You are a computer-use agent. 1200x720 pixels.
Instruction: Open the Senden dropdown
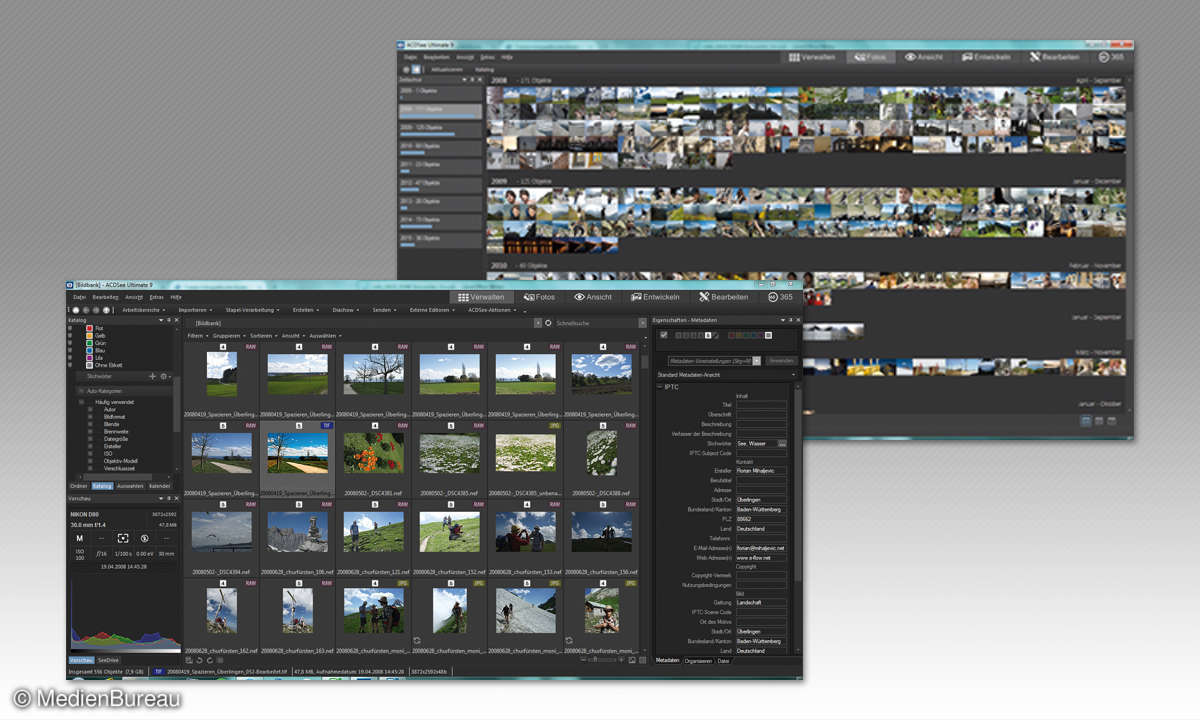[384, 310]
